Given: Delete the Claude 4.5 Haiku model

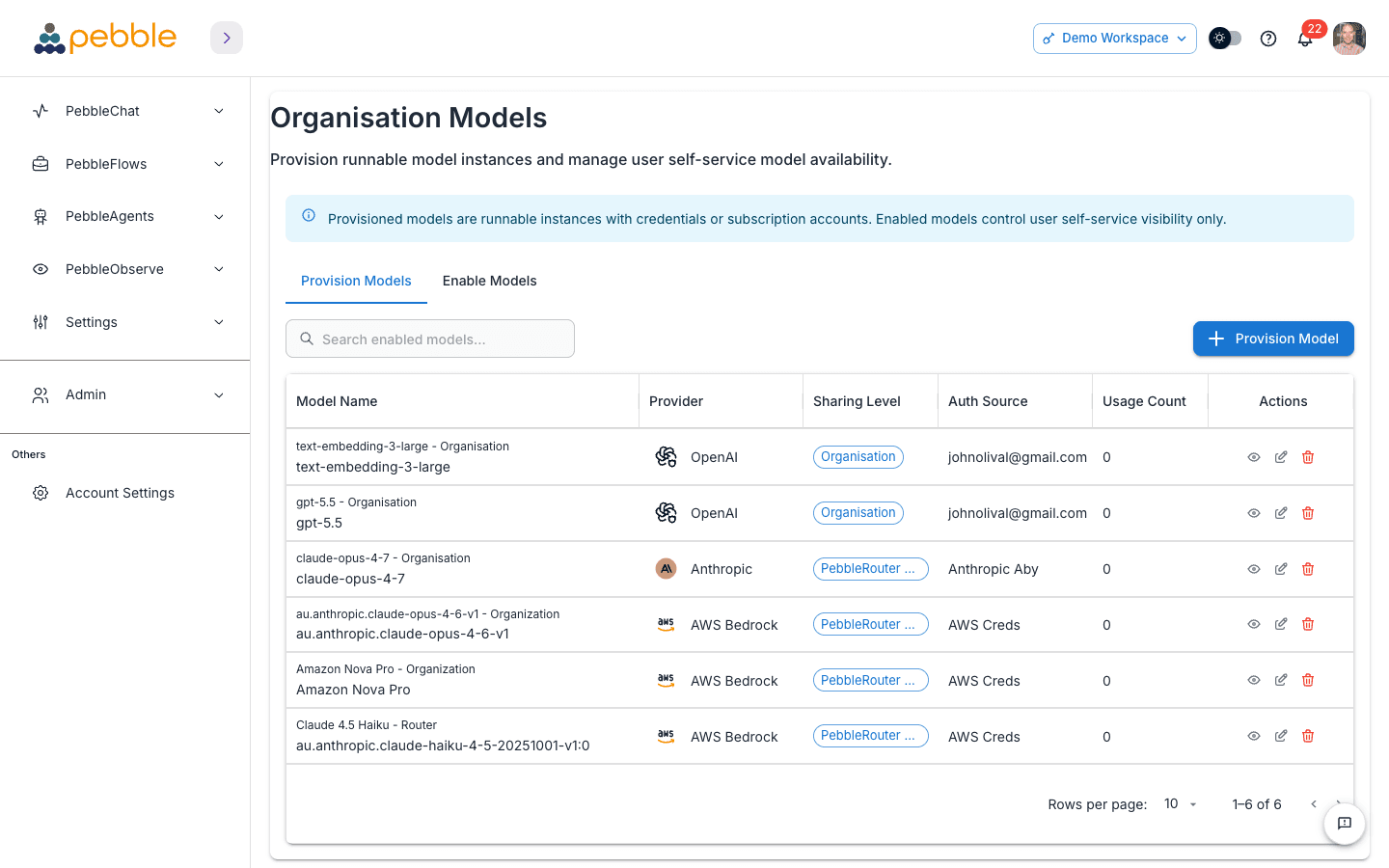Looking at the screenshot, I should tap(1308, 736).
